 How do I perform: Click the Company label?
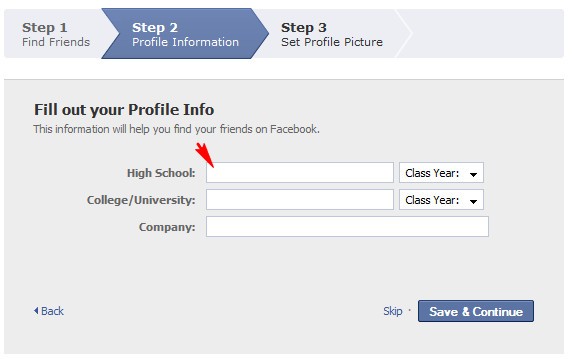pos(167,227)
